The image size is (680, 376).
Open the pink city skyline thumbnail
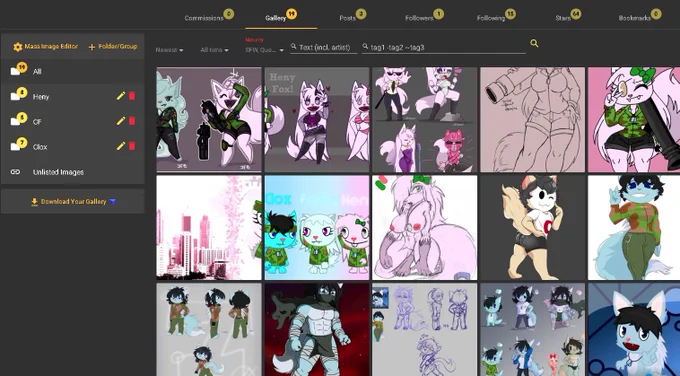click(x=209, y=228)
